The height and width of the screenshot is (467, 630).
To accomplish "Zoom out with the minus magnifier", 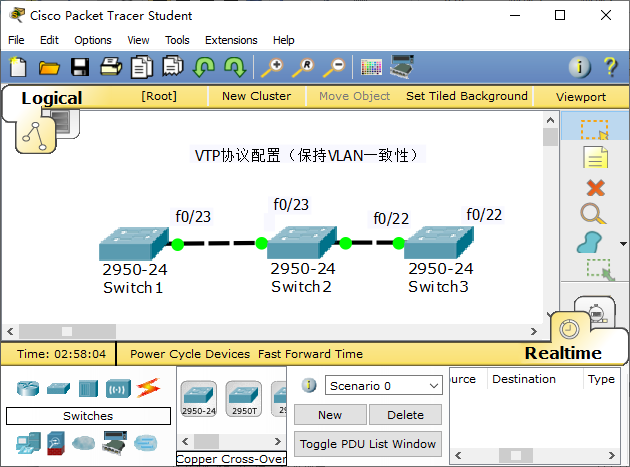I will pos(334,68).
